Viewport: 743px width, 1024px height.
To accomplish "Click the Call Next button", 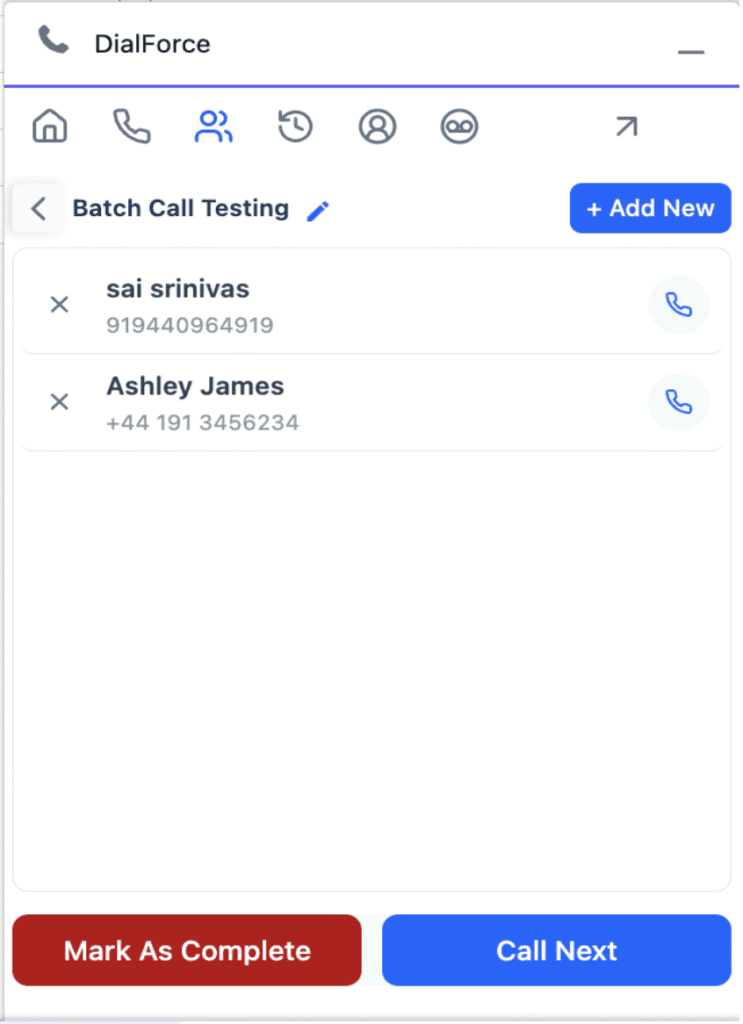I will tap(556, 950).
